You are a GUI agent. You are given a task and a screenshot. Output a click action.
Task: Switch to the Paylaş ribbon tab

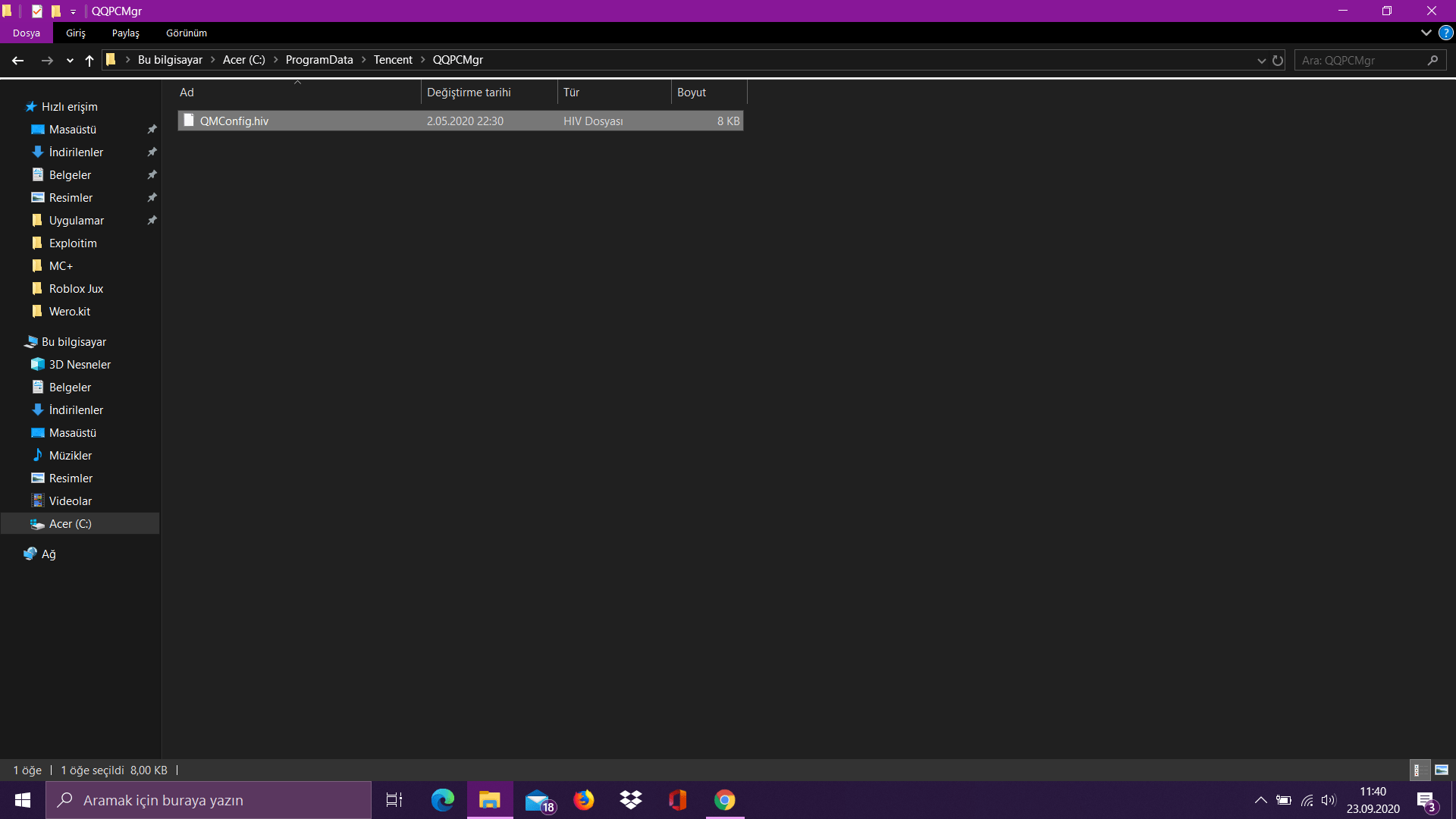(126, 33)
